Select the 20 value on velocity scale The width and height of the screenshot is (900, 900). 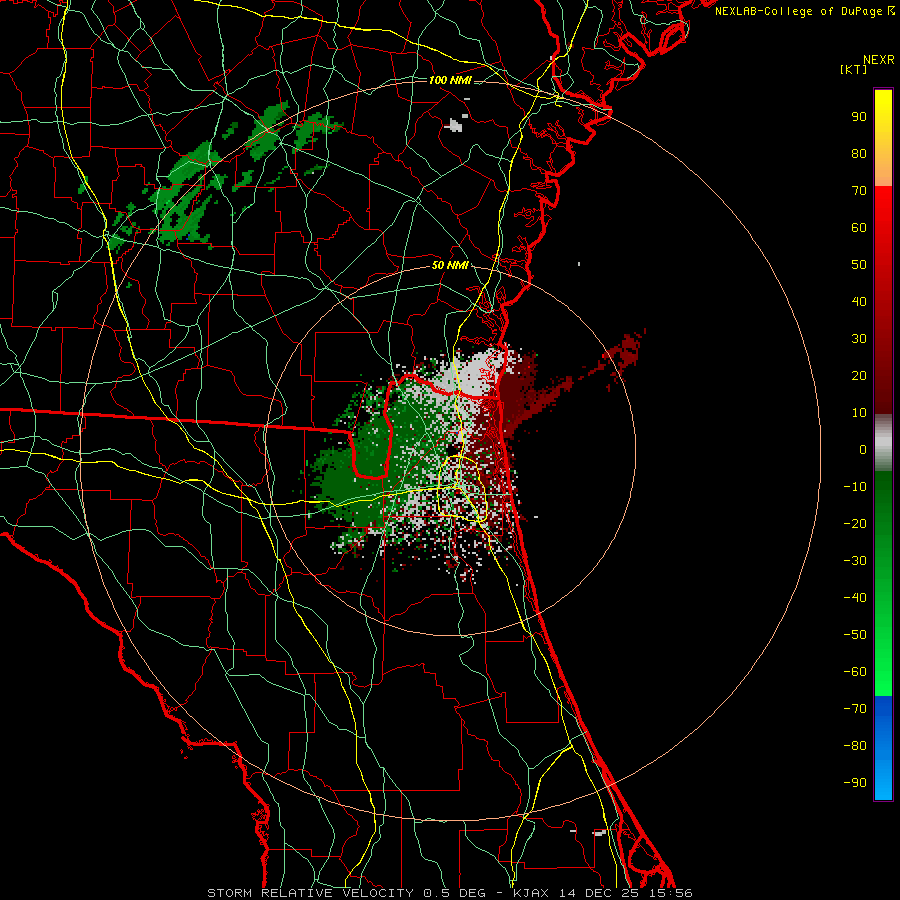coord(859,375)
